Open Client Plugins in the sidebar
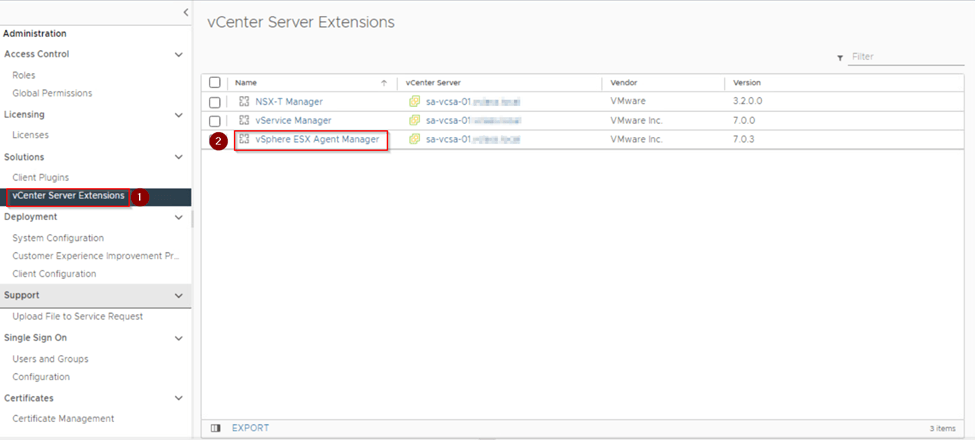Image resolution: width=975 pixels, height=440 pixels. (40, 177)
